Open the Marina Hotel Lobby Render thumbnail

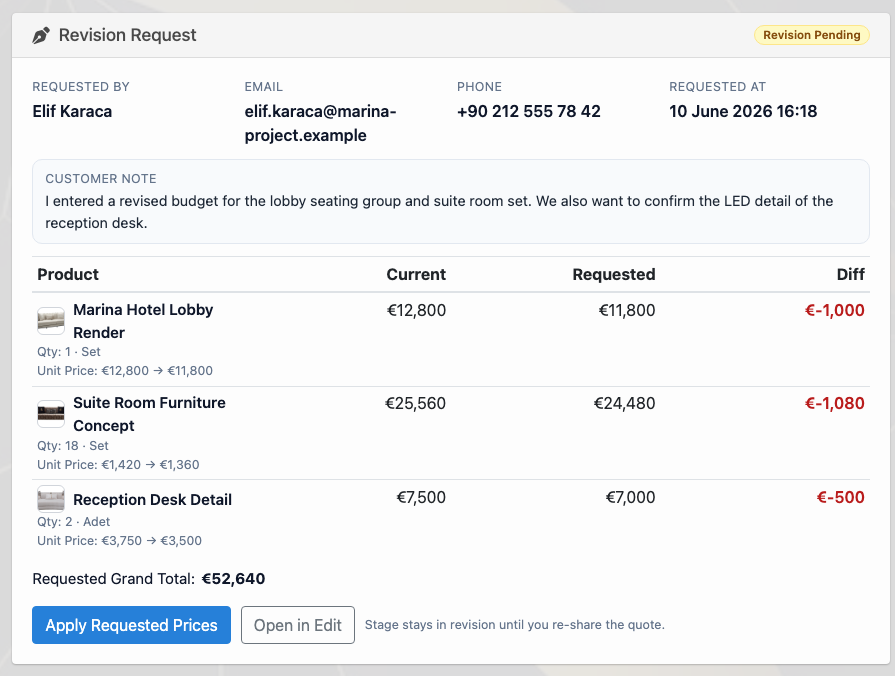tap(51, 321)
